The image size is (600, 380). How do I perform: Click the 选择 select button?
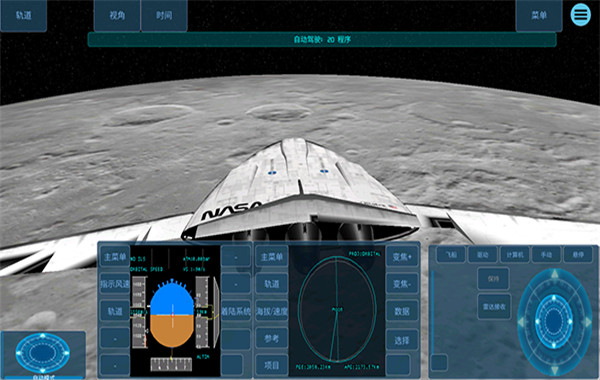tap(402, 340)
